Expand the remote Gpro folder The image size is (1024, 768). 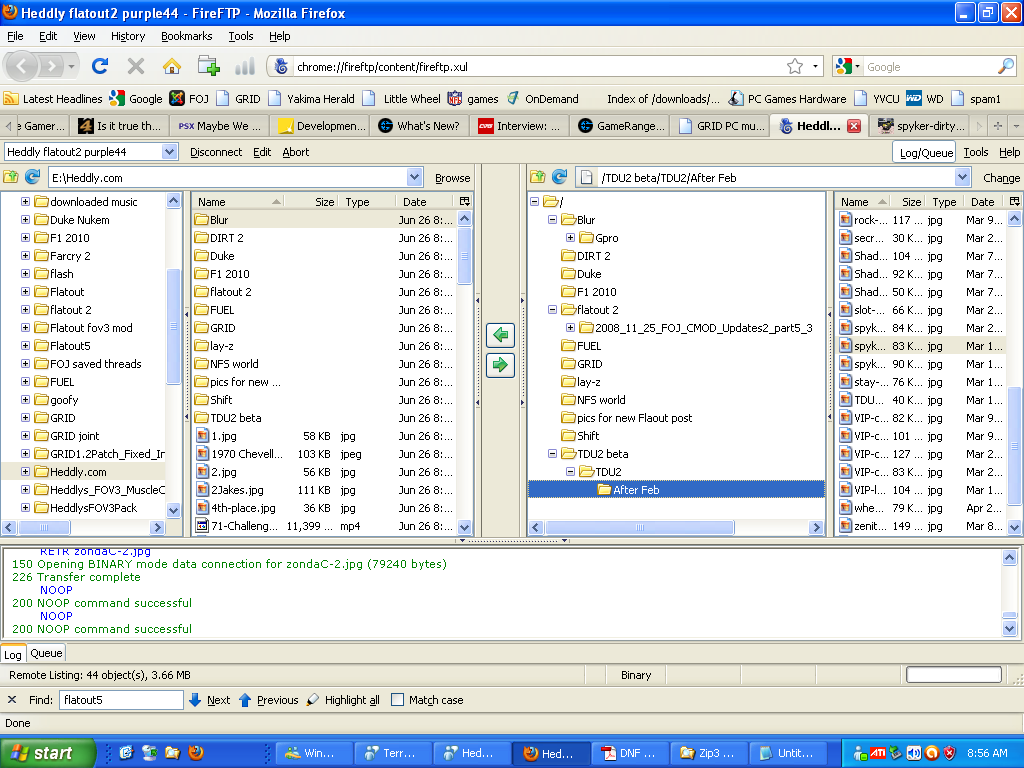click(570, 238)
